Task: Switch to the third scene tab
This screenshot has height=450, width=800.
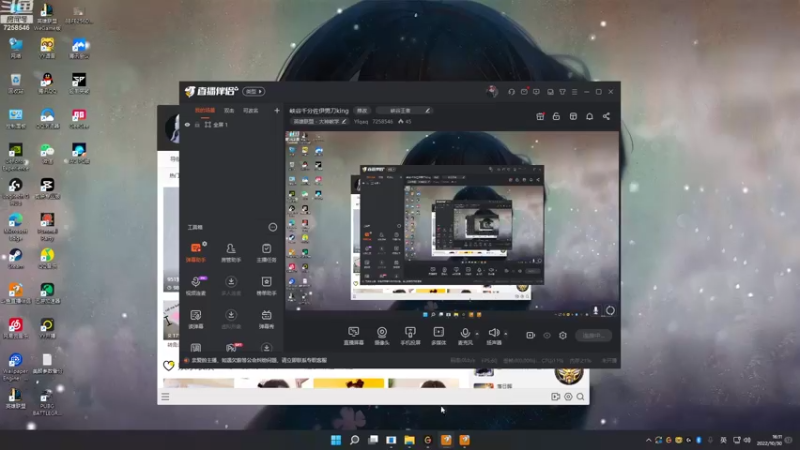Action: click(x=251, y=110)
